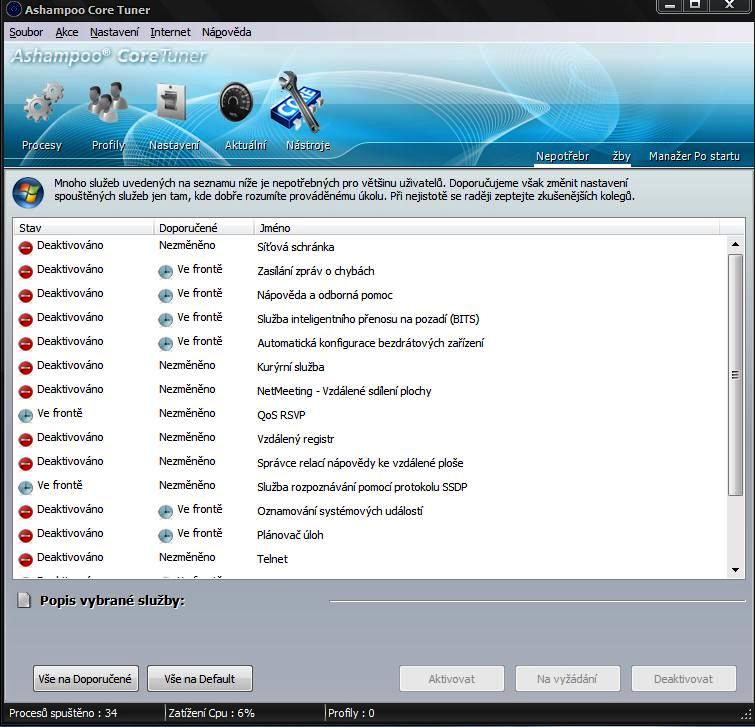This screenshot has width=755, height=727.
Task: Click the services list scrollbar thumb
Action: point(735,375)
